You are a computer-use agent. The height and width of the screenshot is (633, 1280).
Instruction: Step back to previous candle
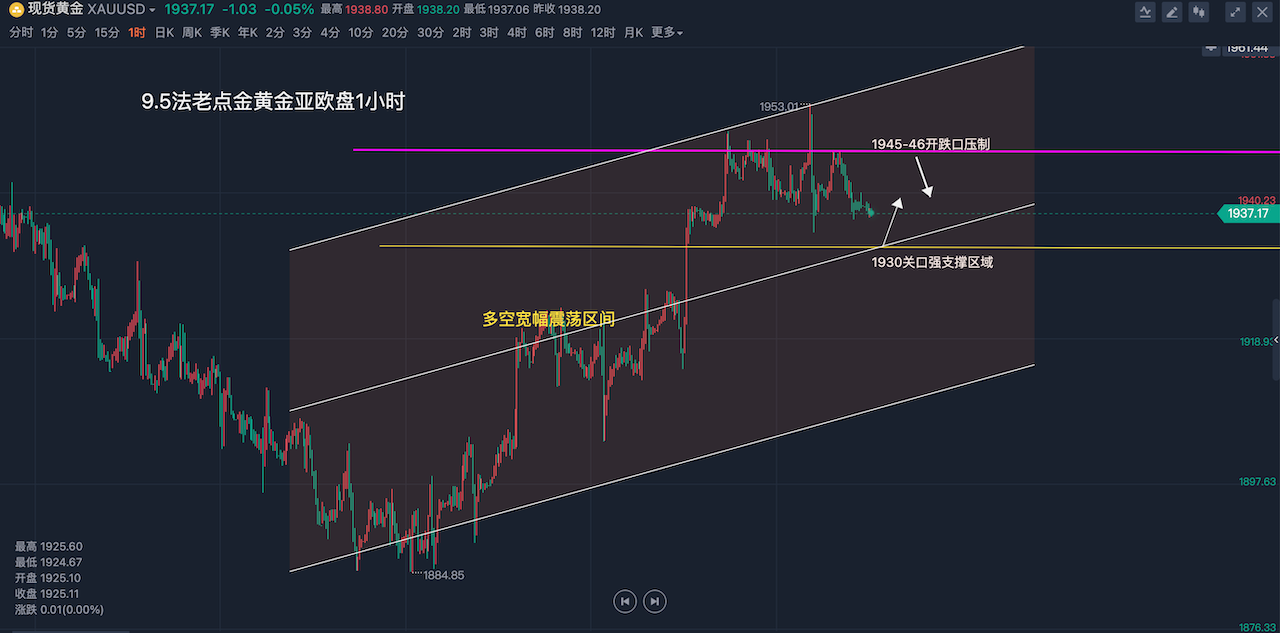(x=624, y=601)
